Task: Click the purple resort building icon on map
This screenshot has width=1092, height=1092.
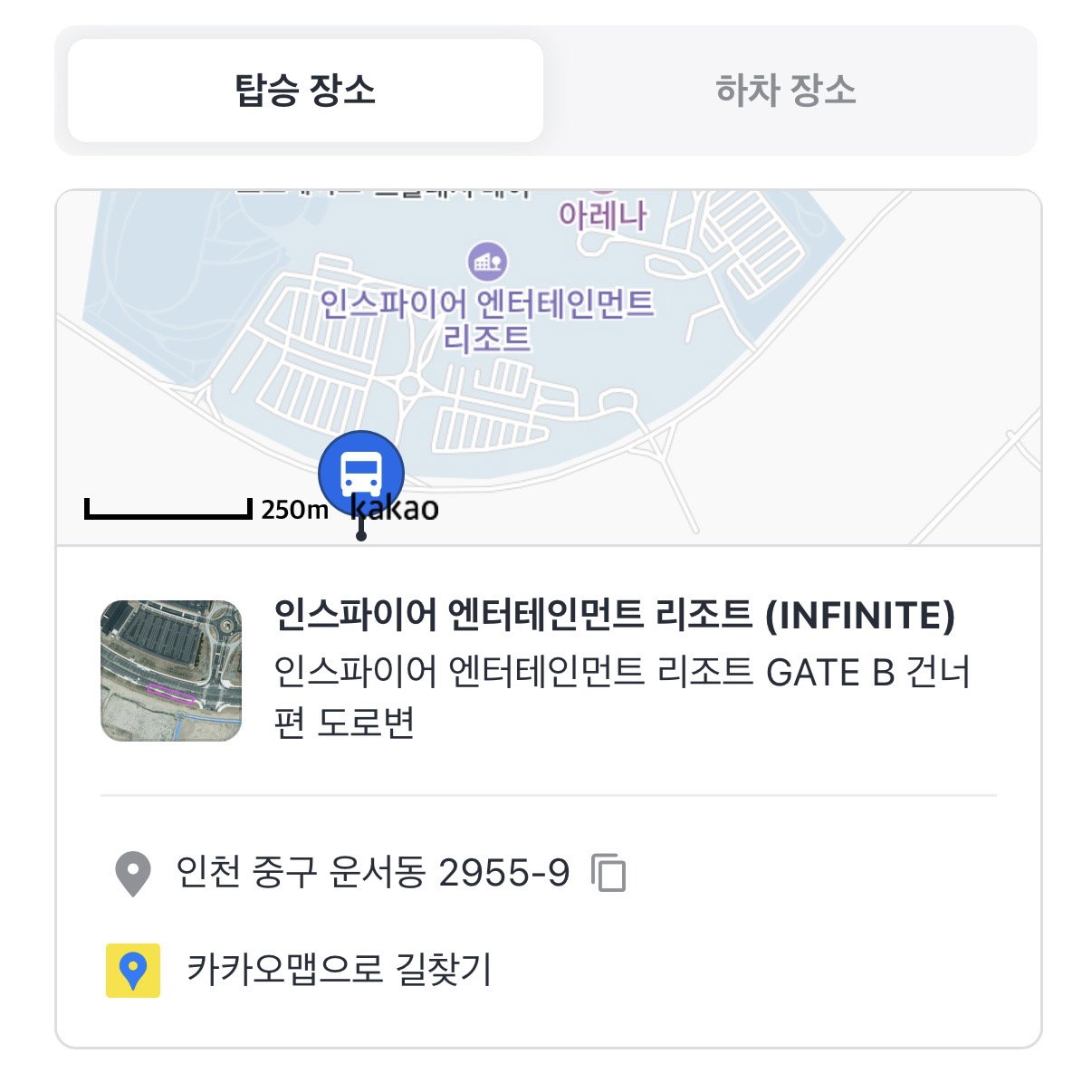Action: click(x=488, y=261)
